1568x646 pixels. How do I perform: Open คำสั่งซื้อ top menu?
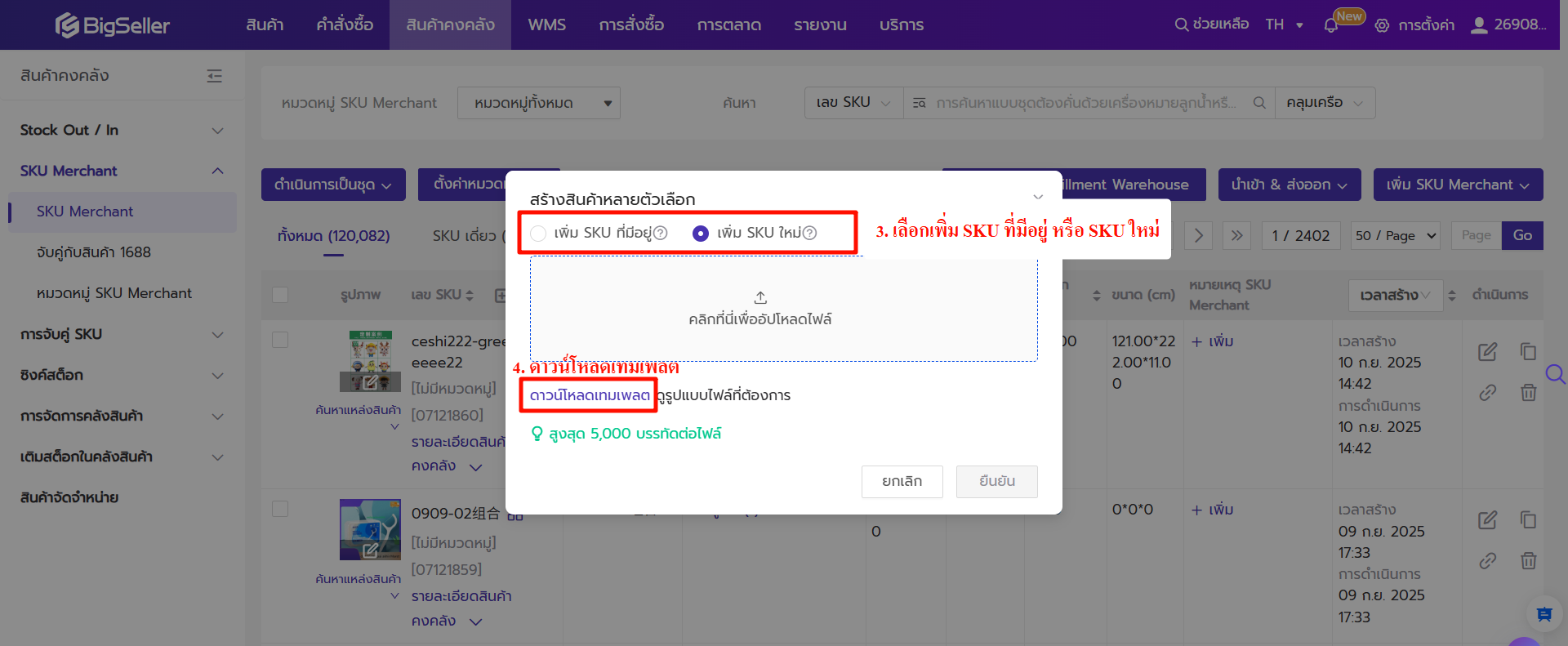(345, 25)
